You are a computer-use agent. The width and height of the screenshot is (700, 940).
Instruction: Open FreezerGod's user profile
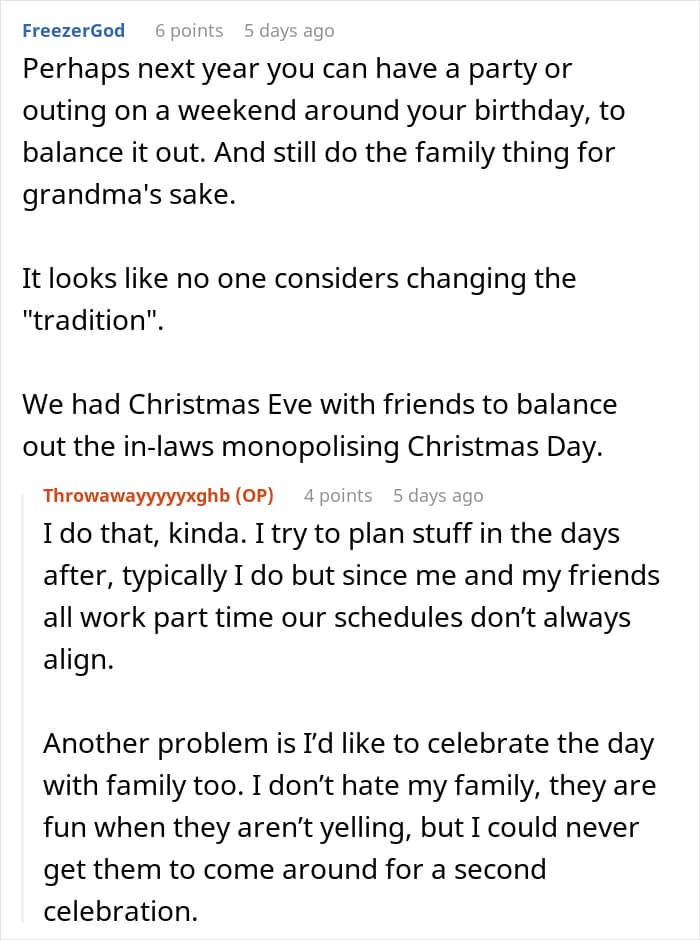coord(73,30)
